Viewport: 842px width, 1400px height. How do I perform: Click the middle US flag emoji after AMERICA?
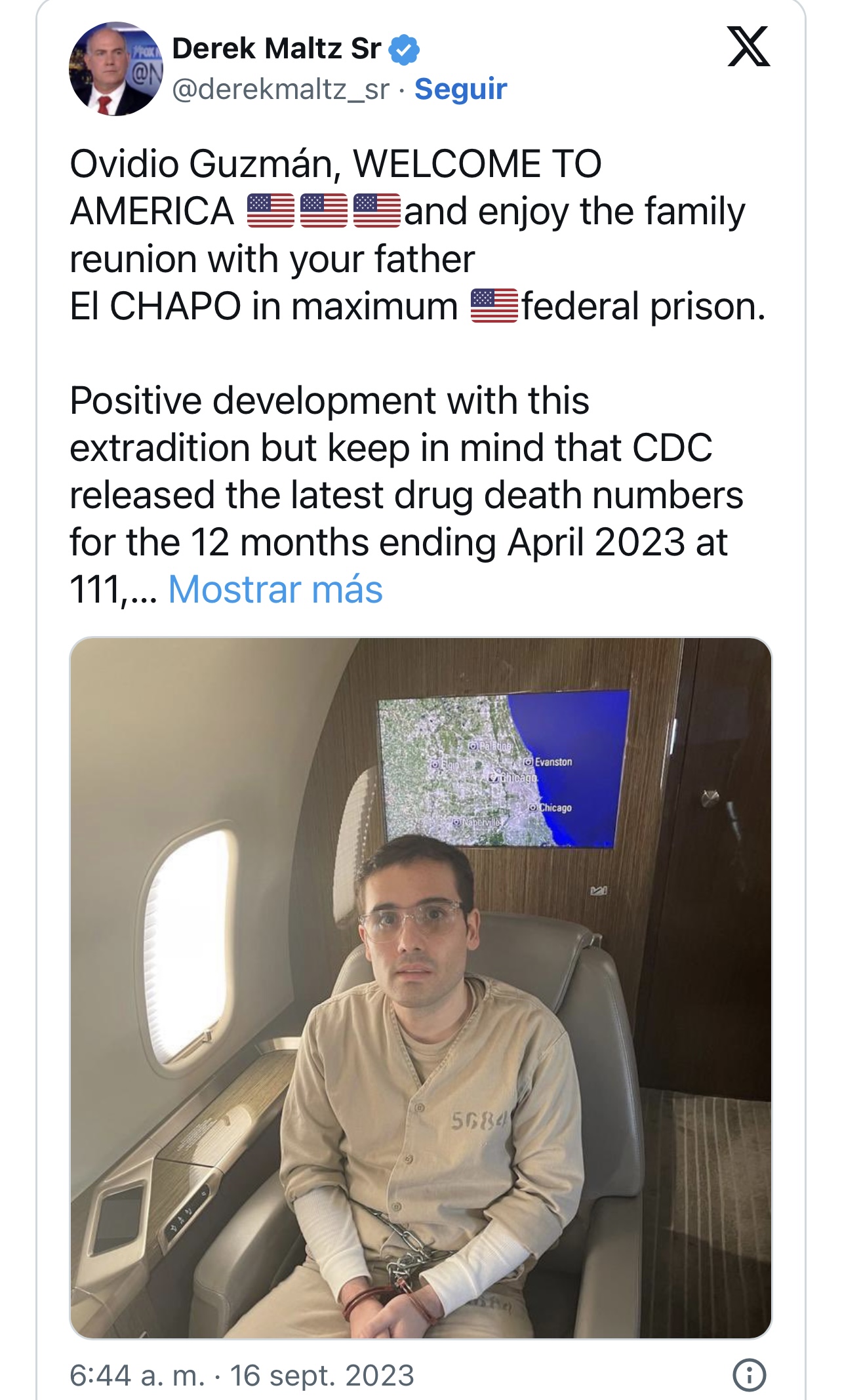click(324, 211)
